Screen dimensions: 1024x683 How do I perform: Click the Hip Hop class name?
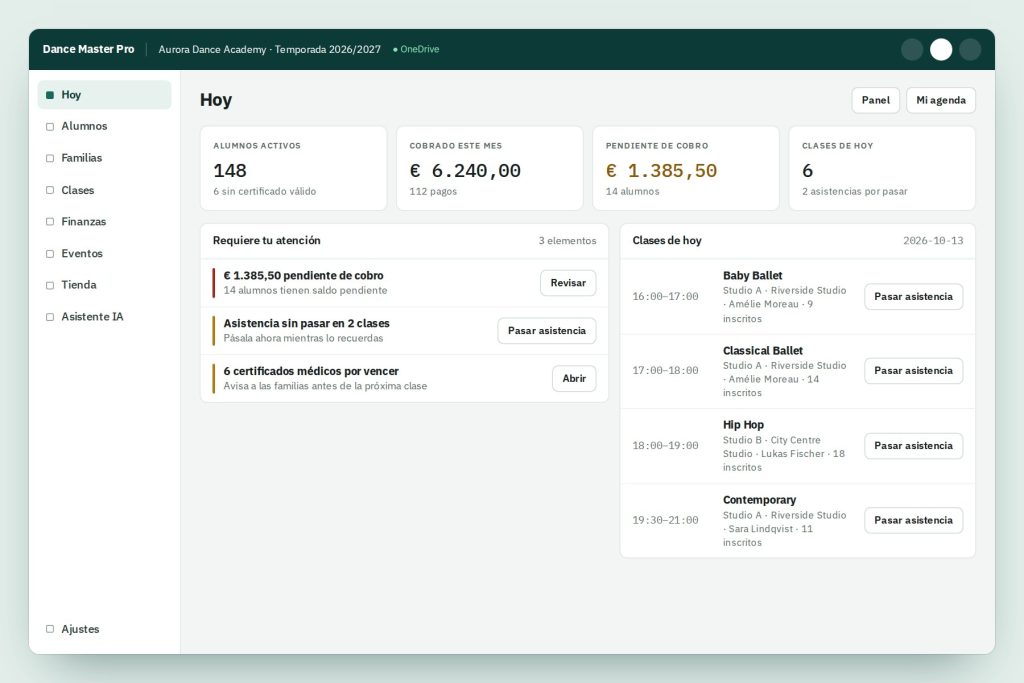coord(743,424)
